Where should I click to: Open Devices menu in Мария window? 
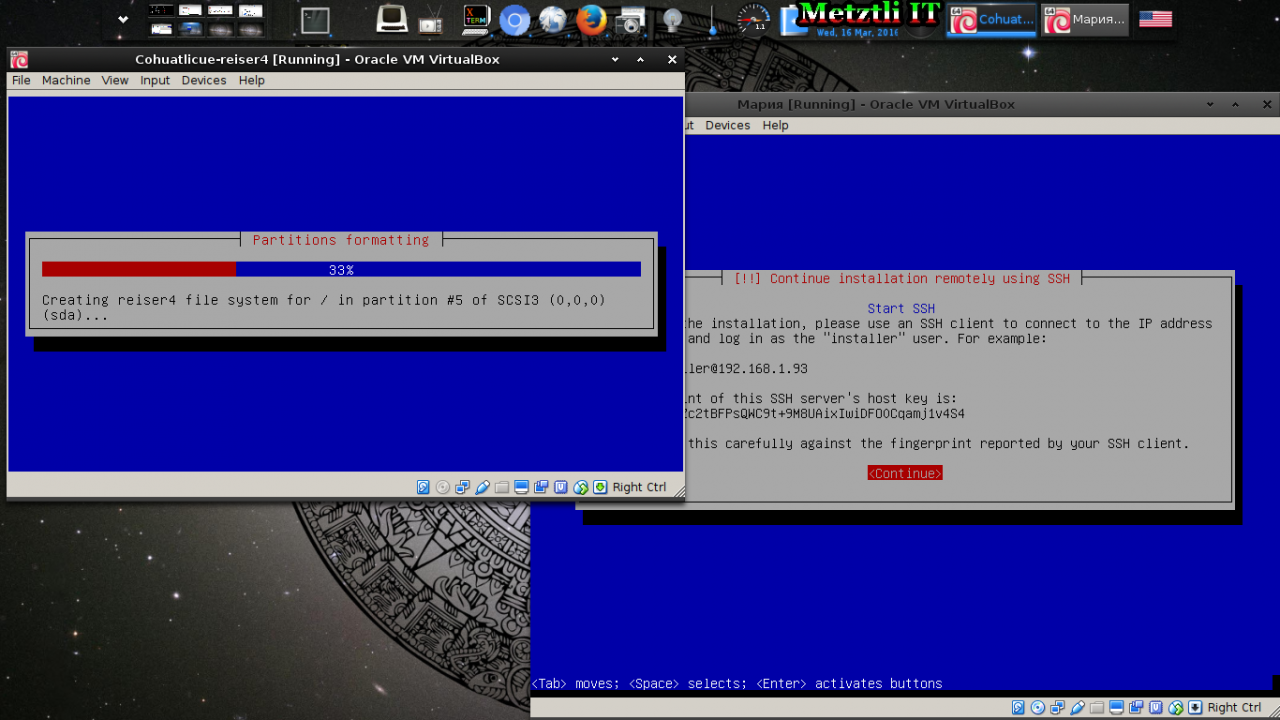[727, 125]
